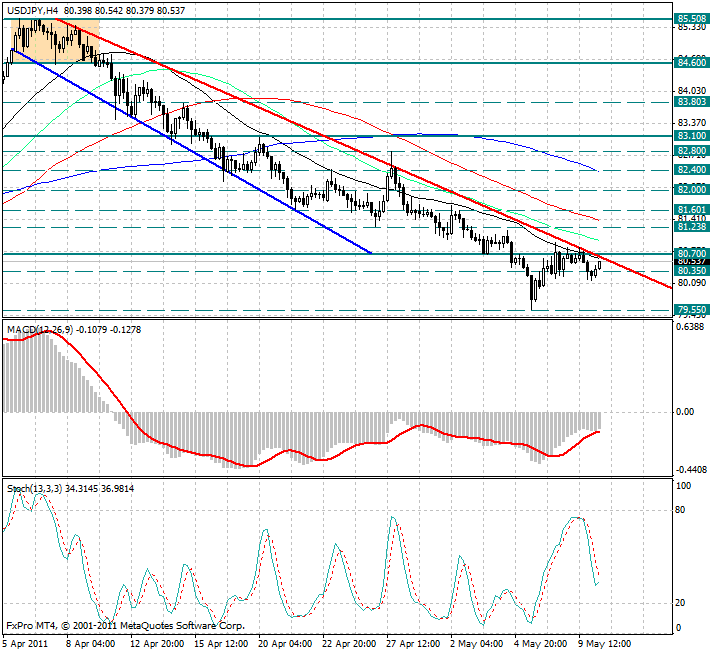Viewport: 710px width, 651px height.
Task: Click the 20 Apr 04:00 date label
Action: click(x=285, y=643)
